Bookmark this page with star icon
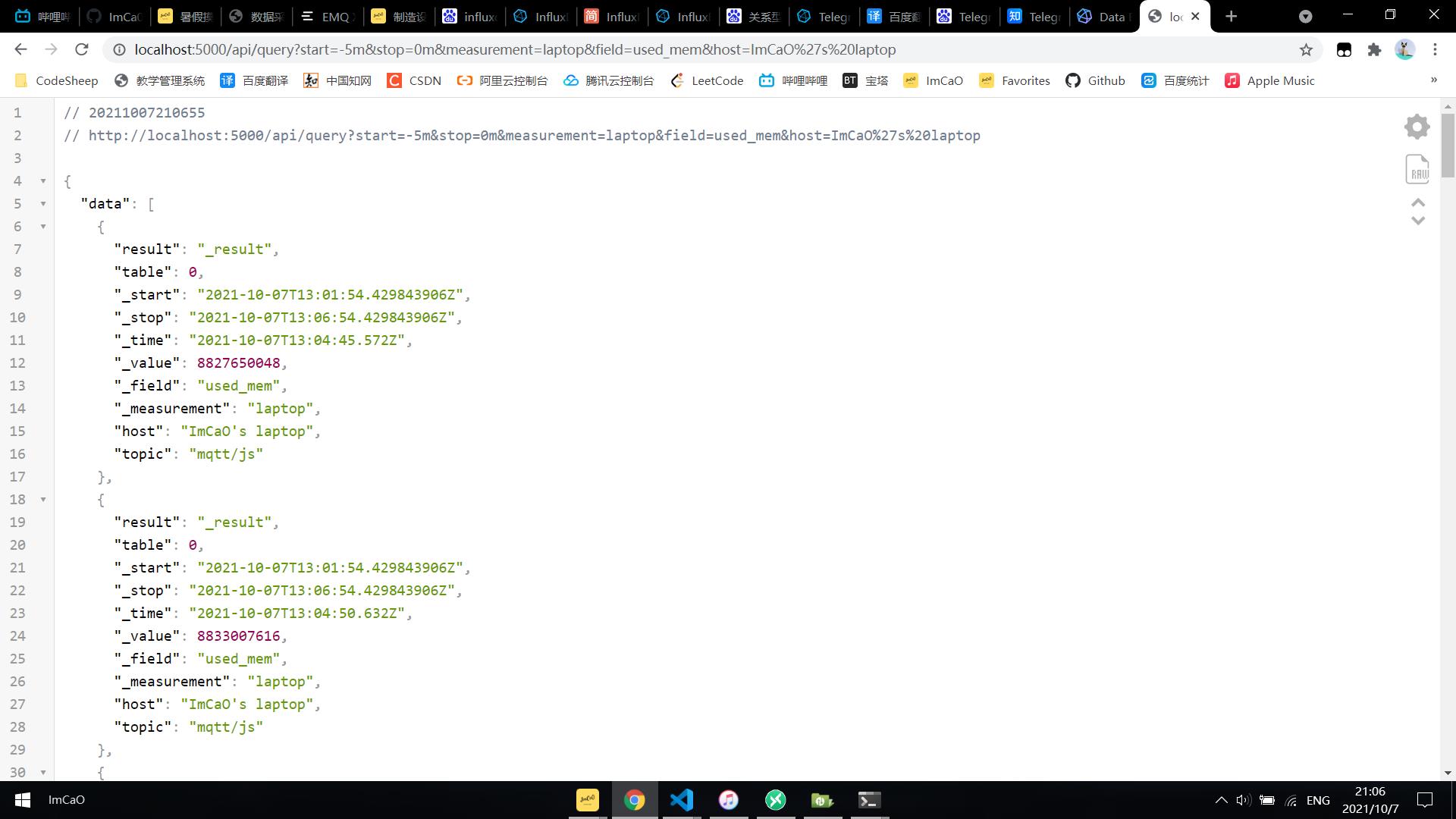The height and width of the screenshot is (819, 1456). [1306, 49]
